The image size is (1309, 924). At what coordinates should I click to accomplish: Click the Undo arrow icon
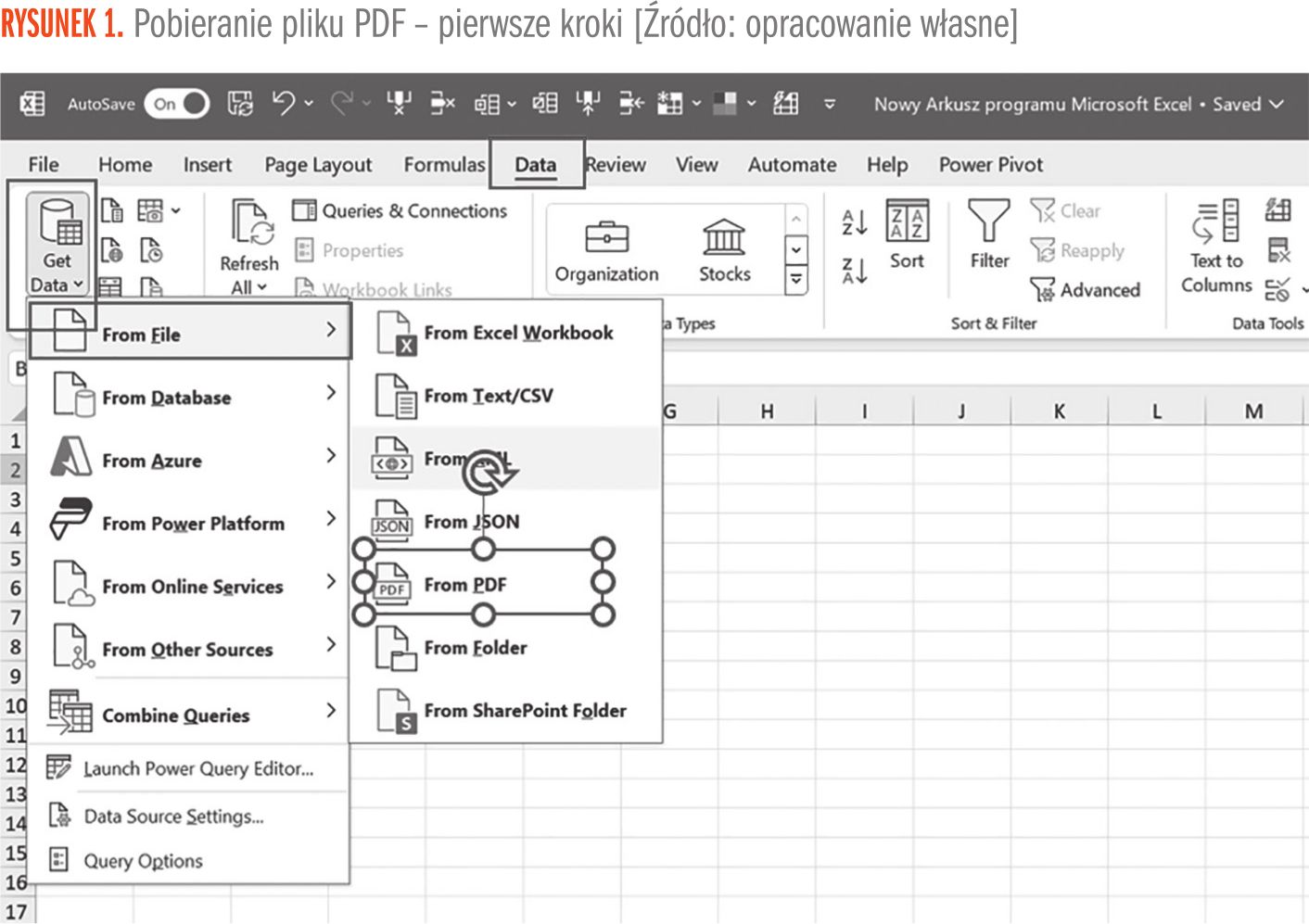[x=284, y=103]
